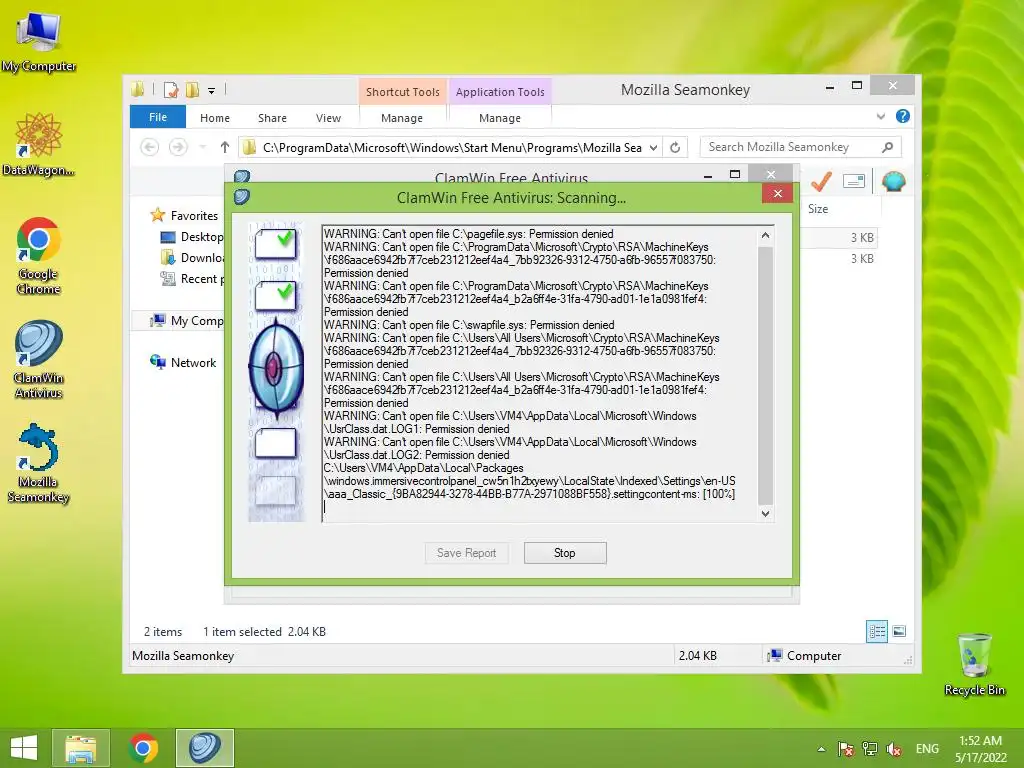
Task: Open My Computer desktop icon
Action: (x=39, y=42)
